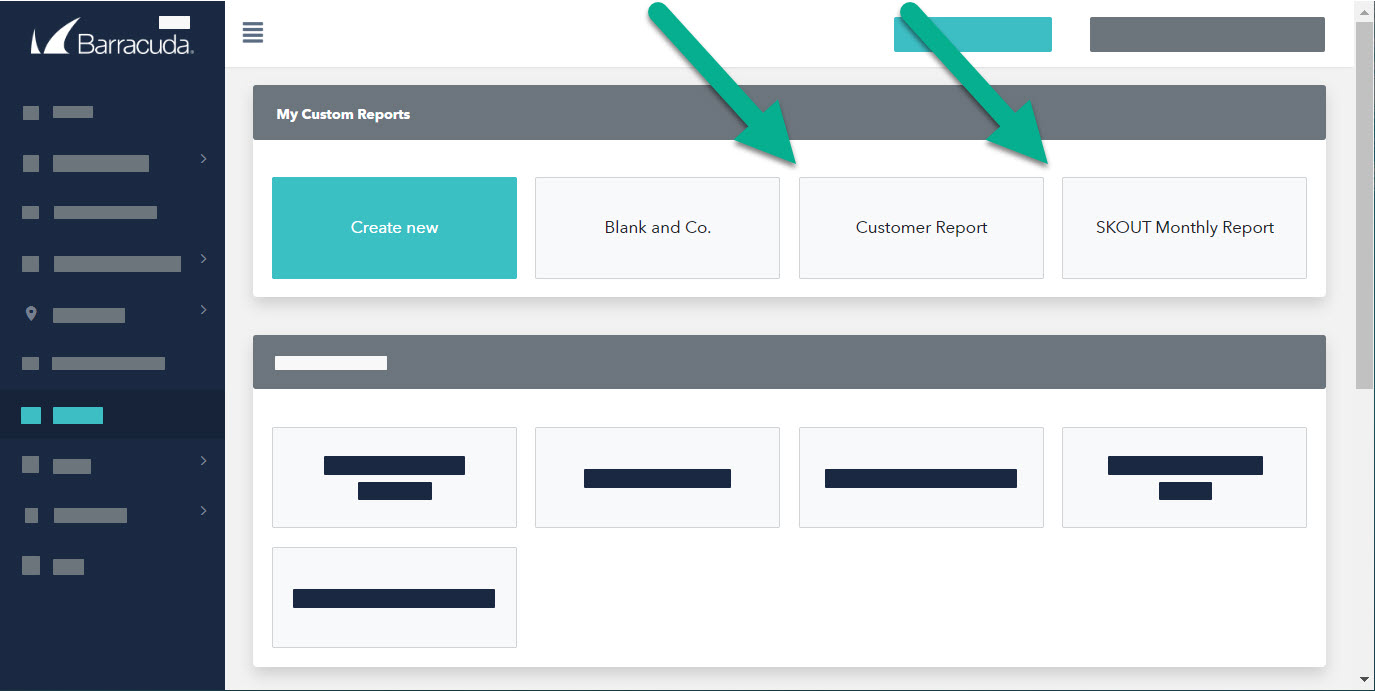Click the vertical scrollbar on the right

point(1361,200)
